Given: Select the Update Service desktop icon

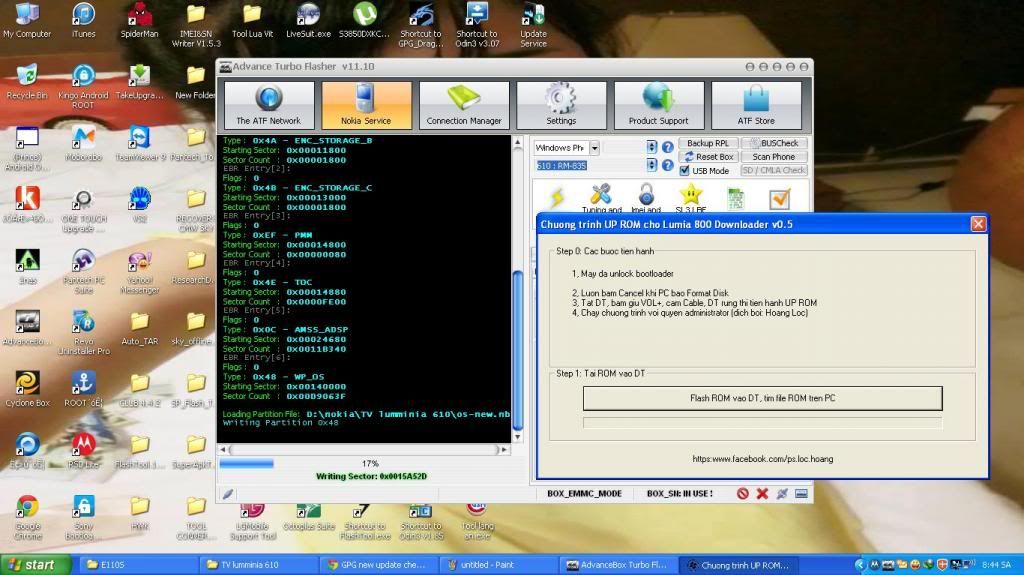Looking at the screenshot, I should click(x=533, y=25).
